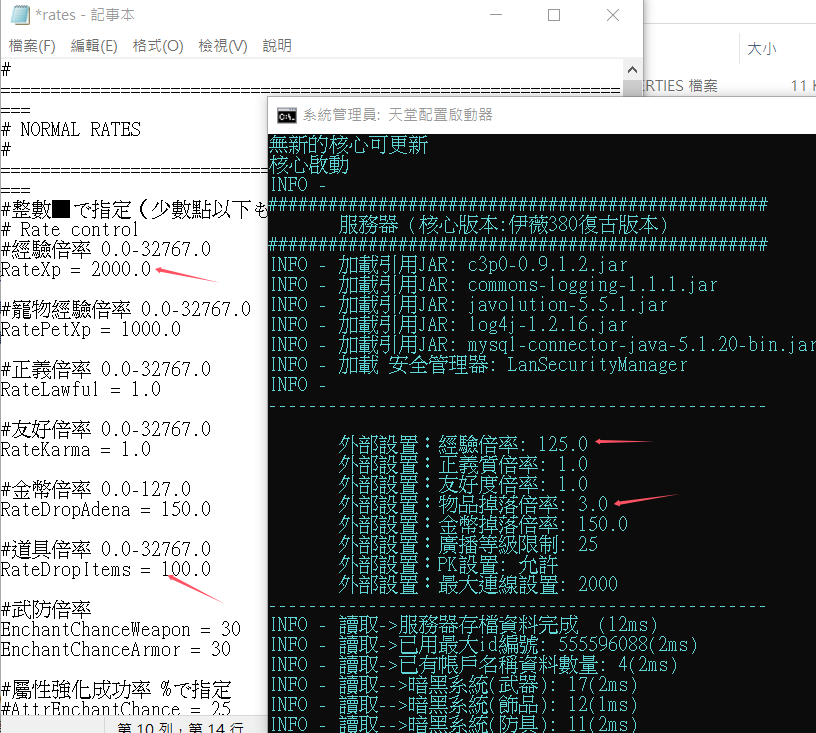Click console line '服務器（核心版本:伊薇380復古版本）'
This screenshot has width=816, height=733.
click(x=503, y=225)
